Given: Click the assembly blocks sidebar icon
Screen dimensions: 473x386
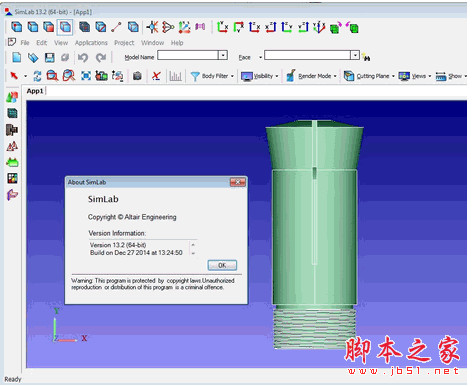Looking at the screenshot, I should click(12, 130).
